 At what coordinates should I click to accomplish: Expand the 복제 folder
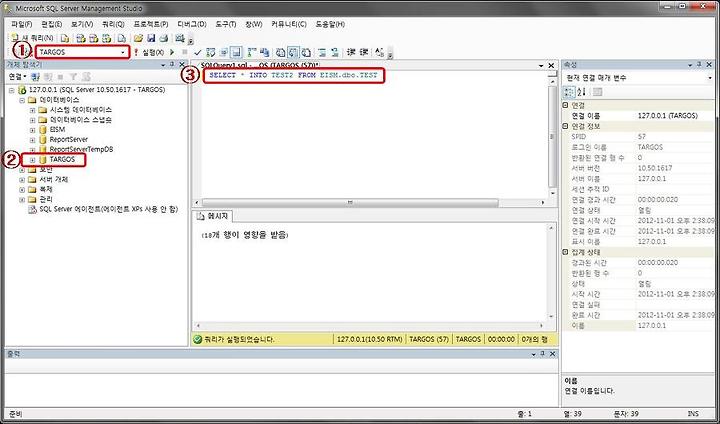pos(22,190)
